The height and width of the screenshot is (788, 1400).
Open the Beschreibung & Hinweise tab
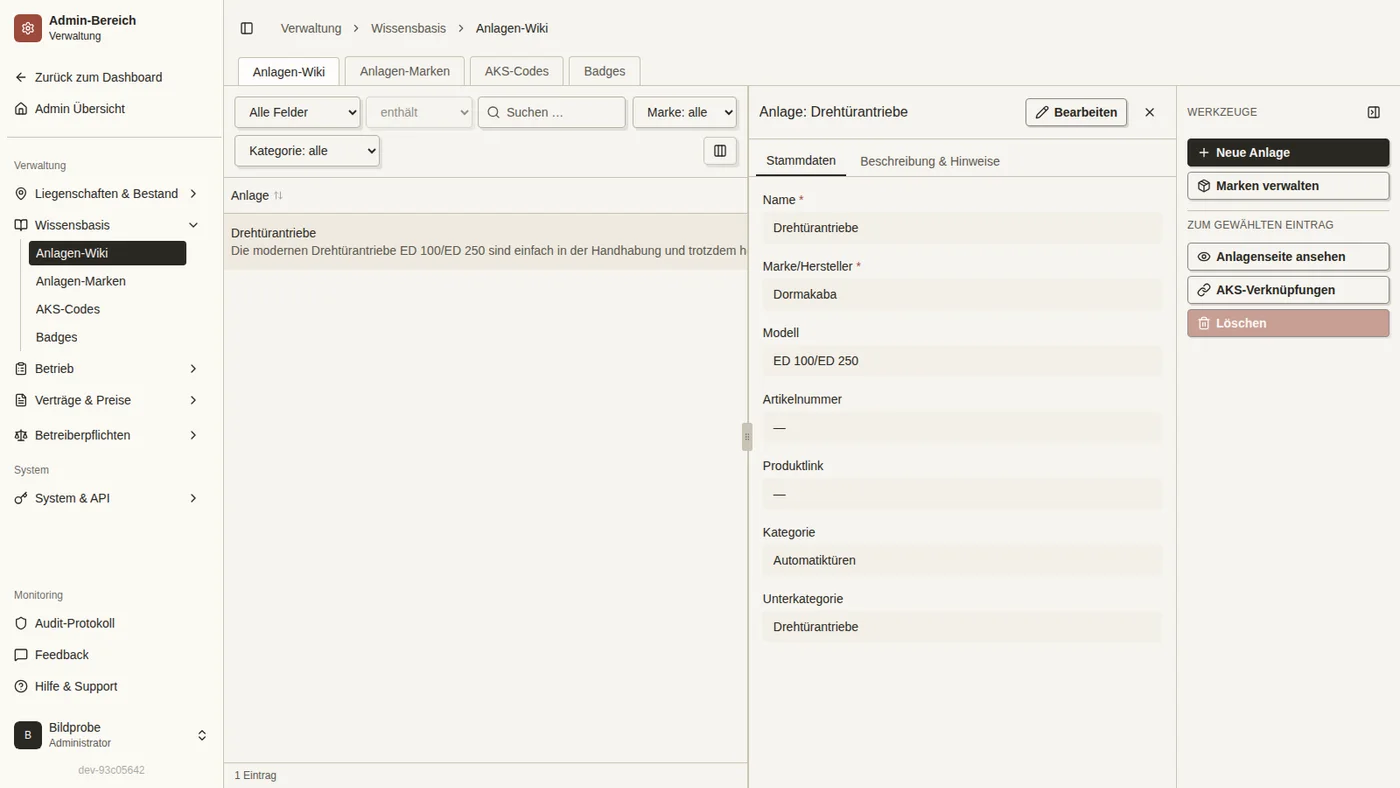(x=930, y=161)
